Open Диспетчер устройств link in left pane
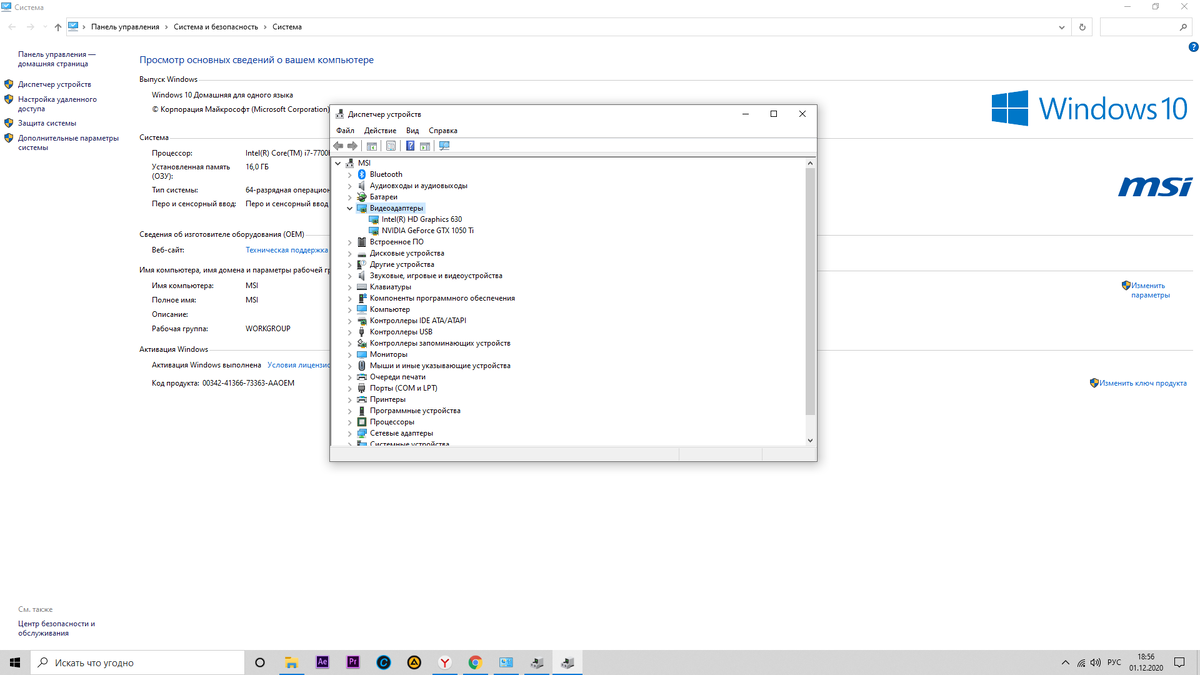This screenshot has height=675, width=1200. [54, 85]
